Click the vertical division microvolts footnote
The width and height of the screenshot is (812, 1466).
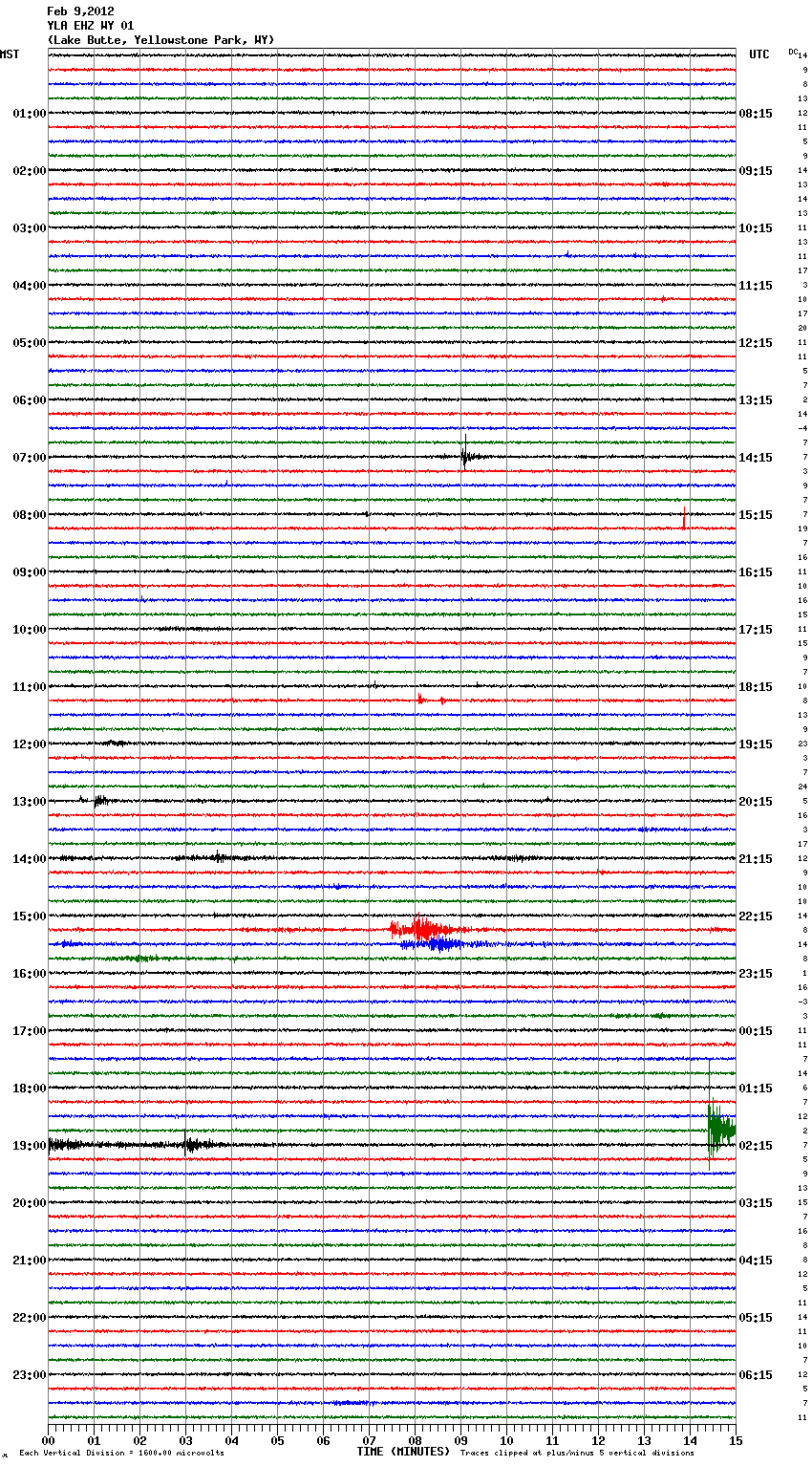point(121,1454)
